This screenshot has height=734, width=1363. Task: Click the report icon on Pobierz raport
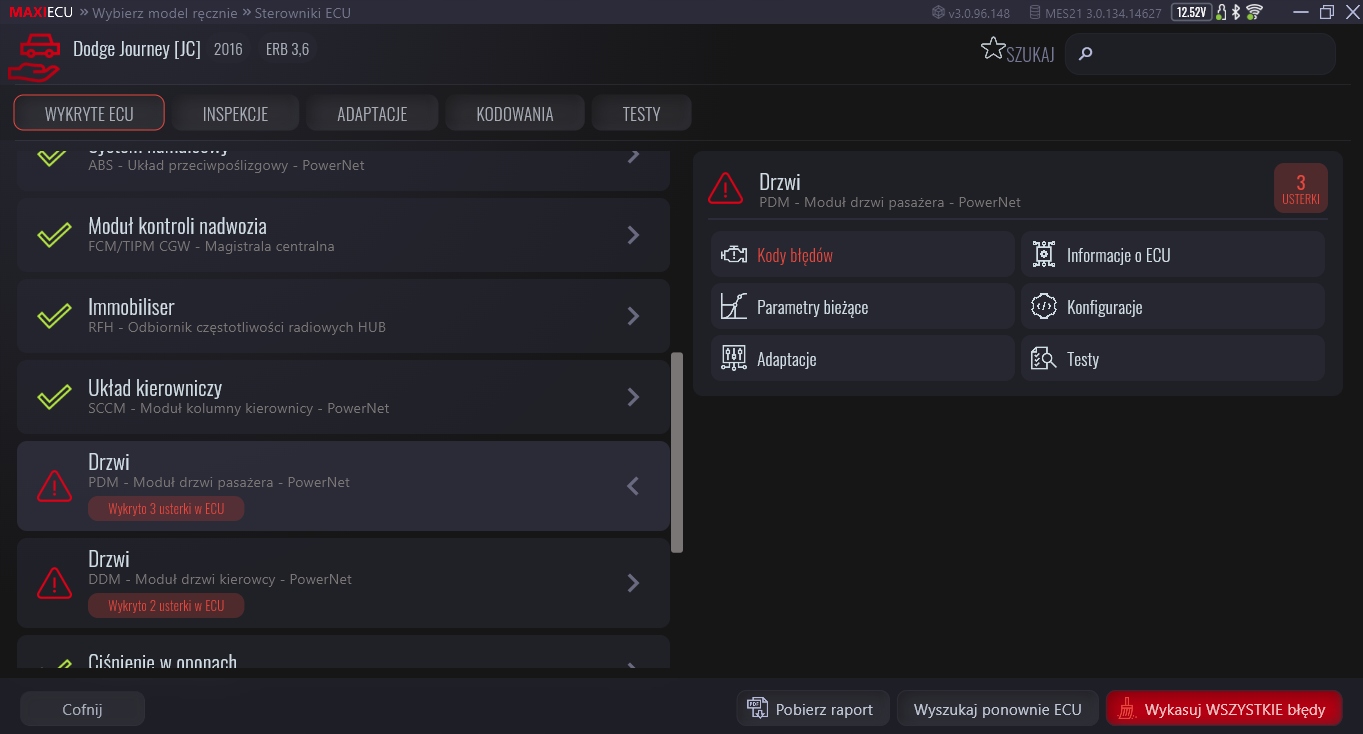757,709
